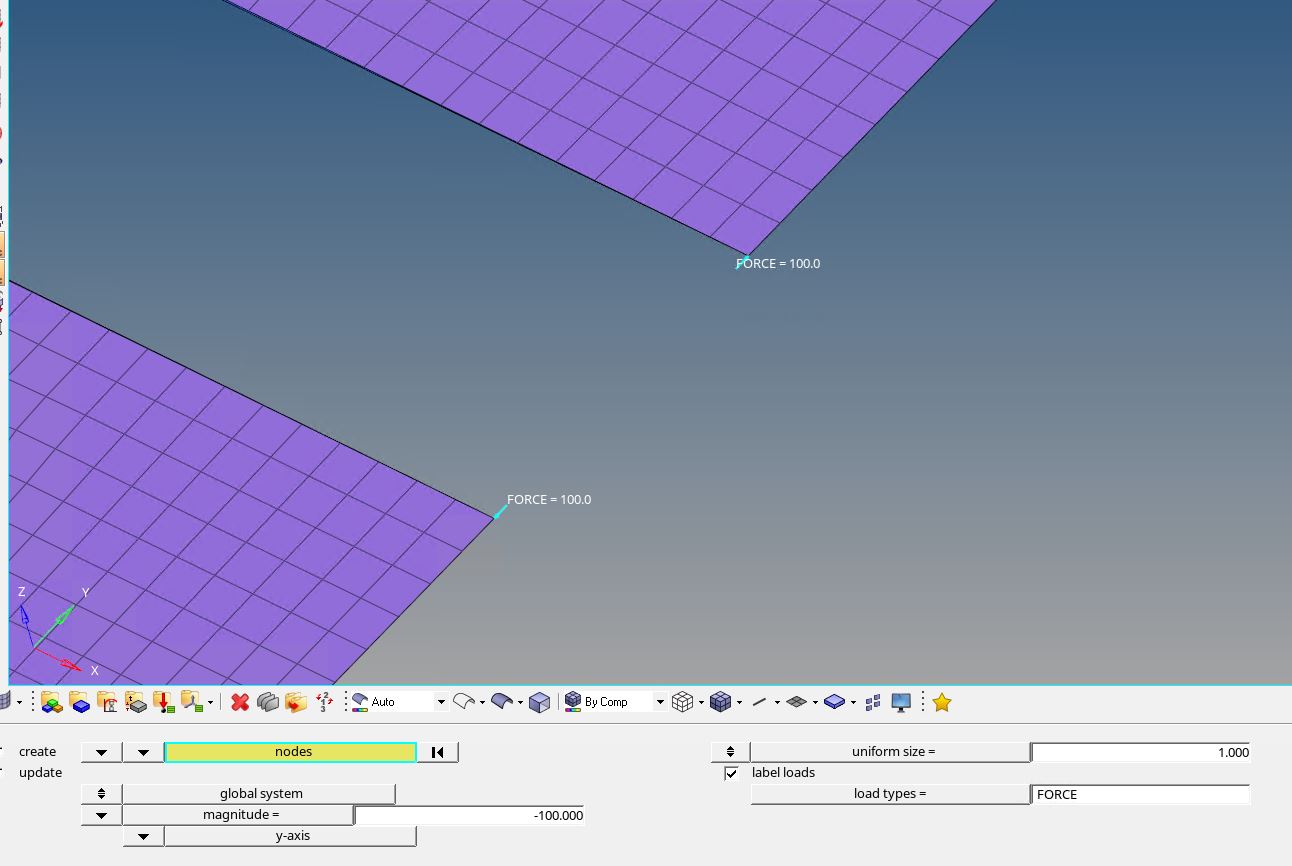Image resolution: width=1292 pixels, height=866 pixels.
Task: Click the global system button
Action: coord(260,794)
